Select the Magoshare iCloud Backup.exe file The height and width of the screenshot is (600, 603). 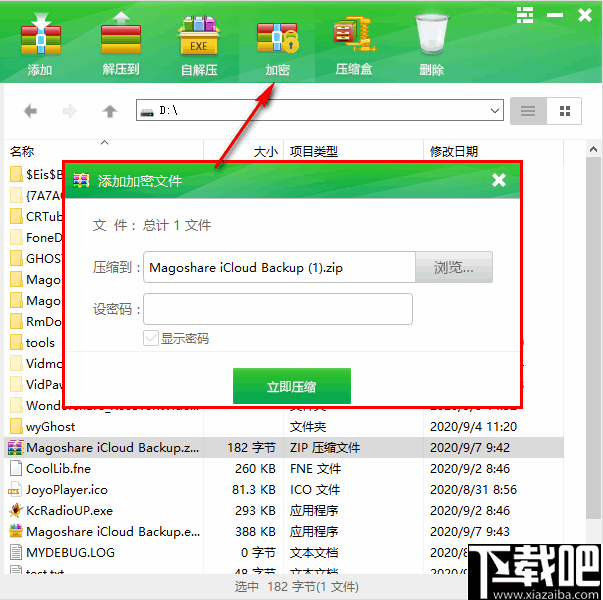pyautogui.click(x=113, y=532)
